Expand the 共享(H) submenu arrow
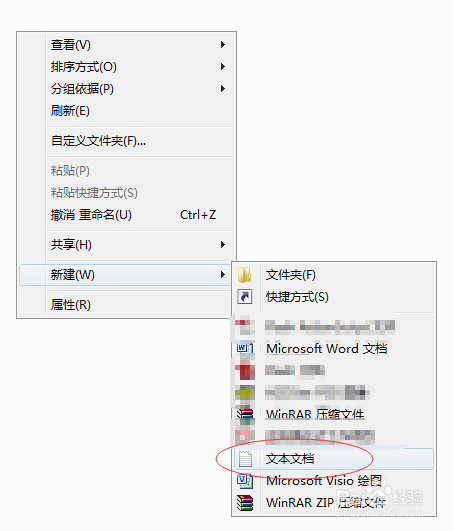The height and width of the screenshot is (531, 453). point(222,245)
